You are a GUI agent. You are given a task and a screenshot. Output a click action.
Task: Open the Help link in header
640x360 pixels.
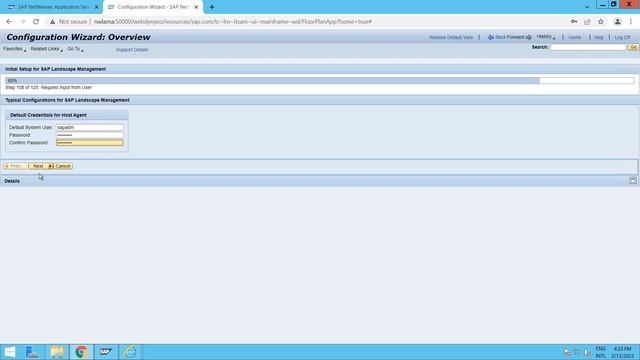tap(598, 37)
